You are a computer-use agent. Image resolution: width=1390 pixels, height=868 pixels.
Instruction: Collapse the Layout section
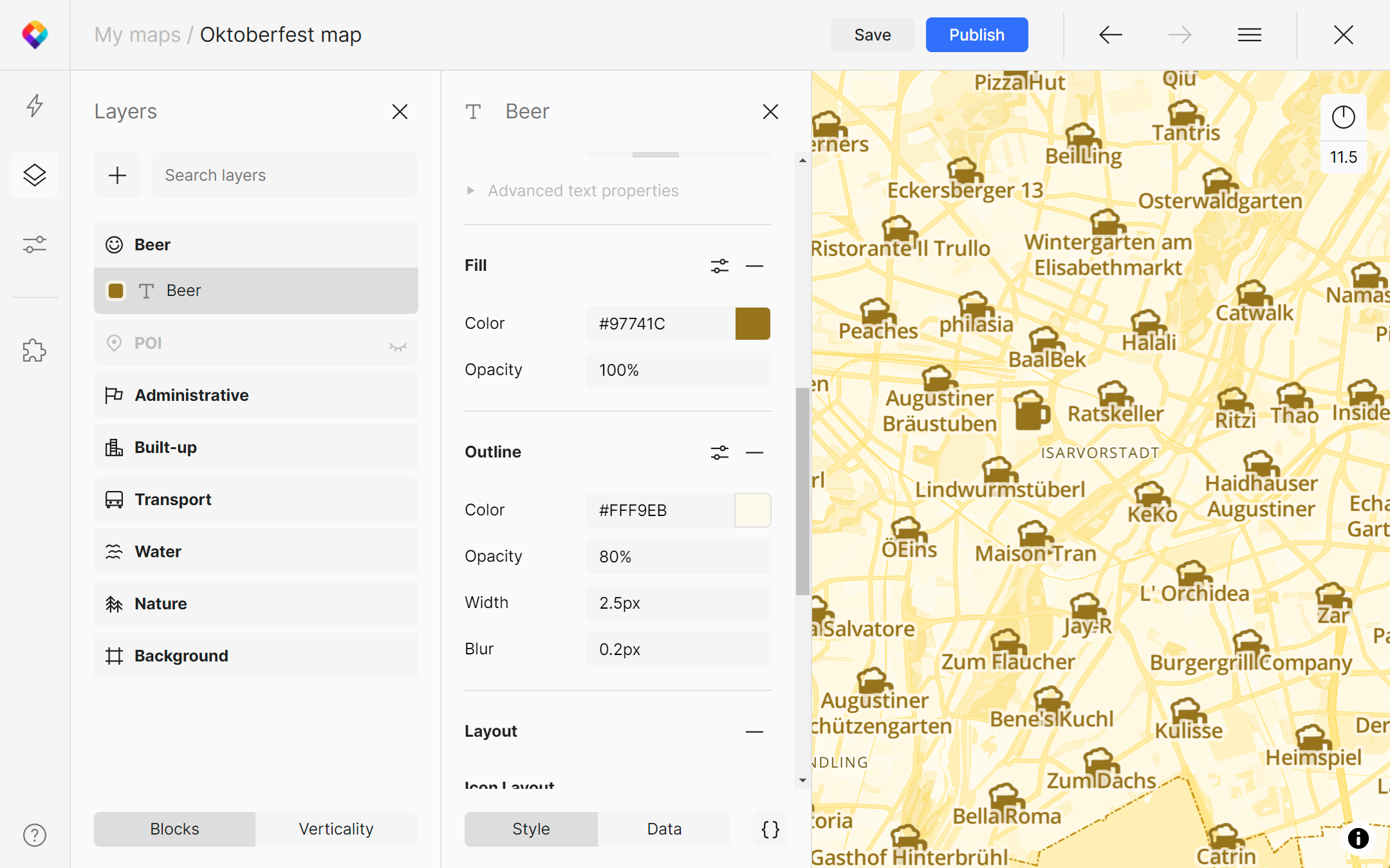tap(754, 732)
